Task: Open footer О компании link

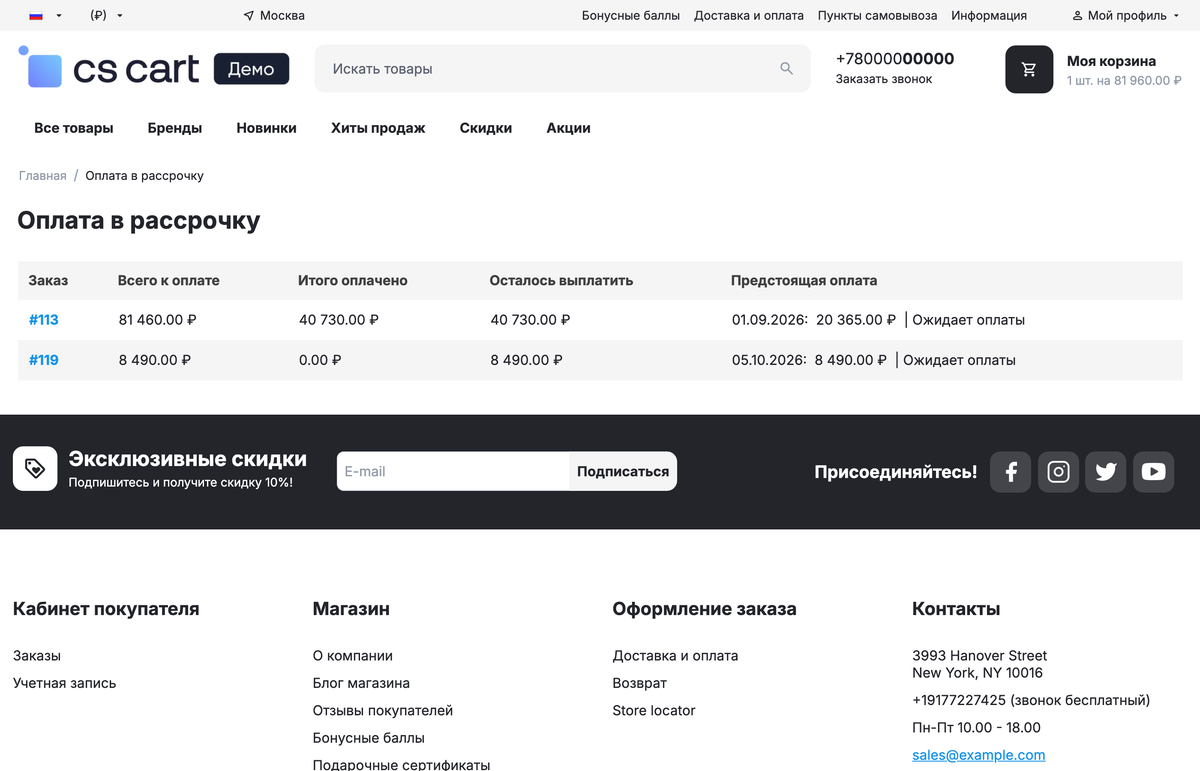Action: click(352, 656)
